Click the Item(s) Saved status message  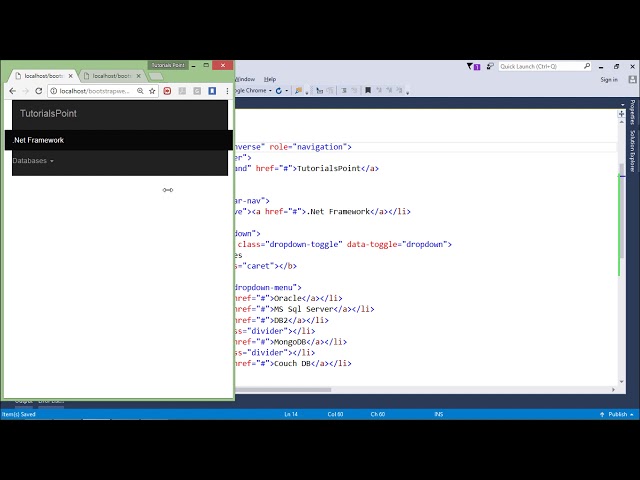(x=19, y=414)
